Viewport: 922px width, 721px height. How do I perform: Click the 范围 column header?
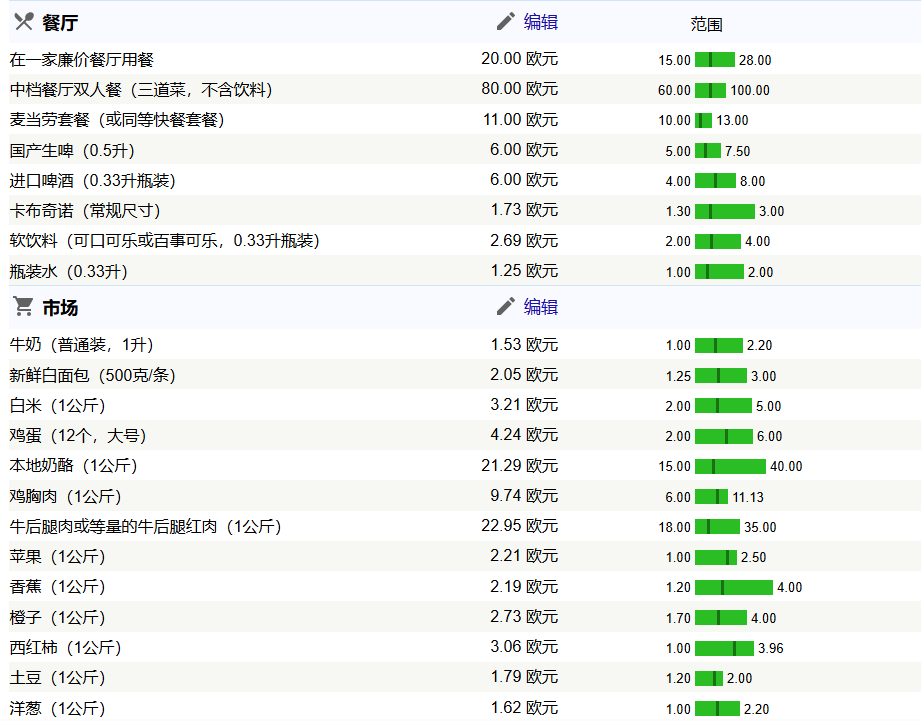pyautogui.click(x=706, y=24)
